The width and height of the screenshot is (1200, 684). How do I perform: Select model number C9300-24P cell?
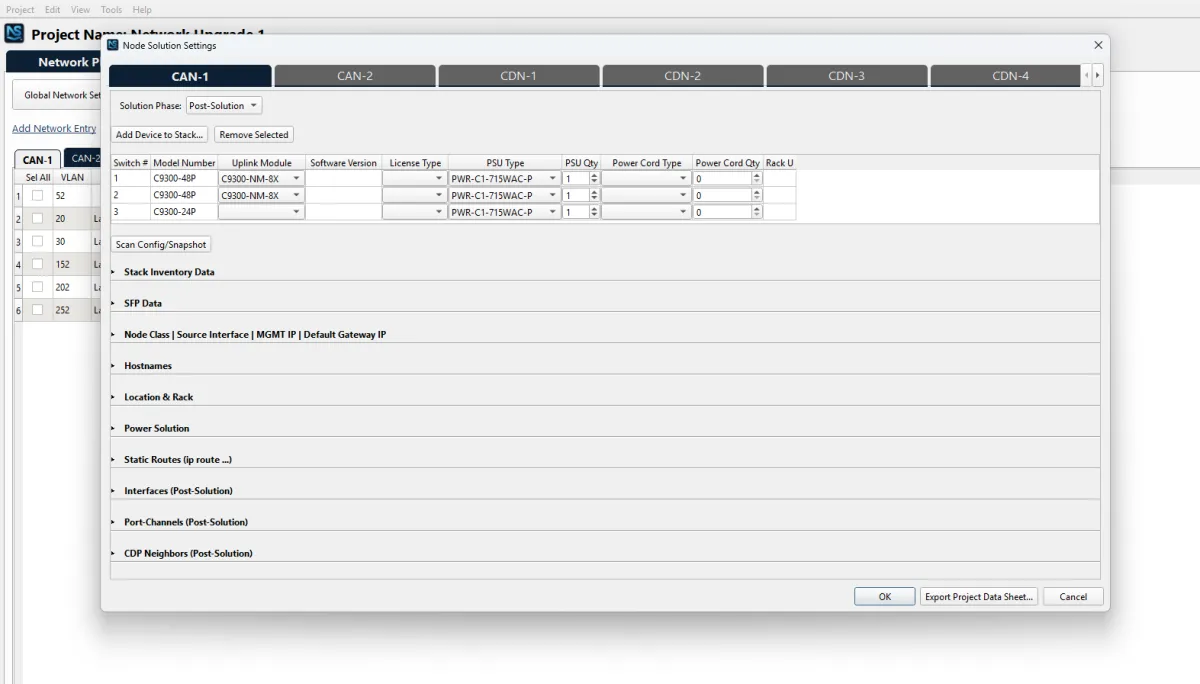(184, 212)
